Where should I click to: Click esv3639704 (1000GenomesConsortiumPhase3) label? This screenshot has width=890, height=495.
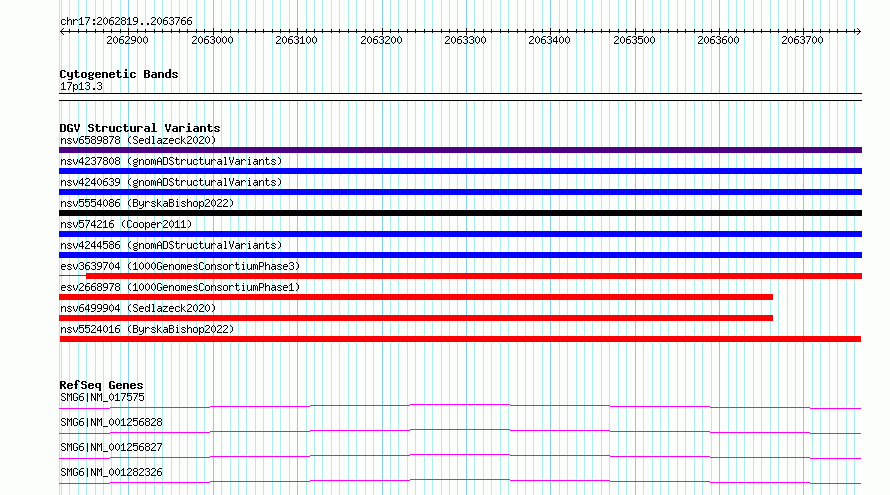pos(180,266)
